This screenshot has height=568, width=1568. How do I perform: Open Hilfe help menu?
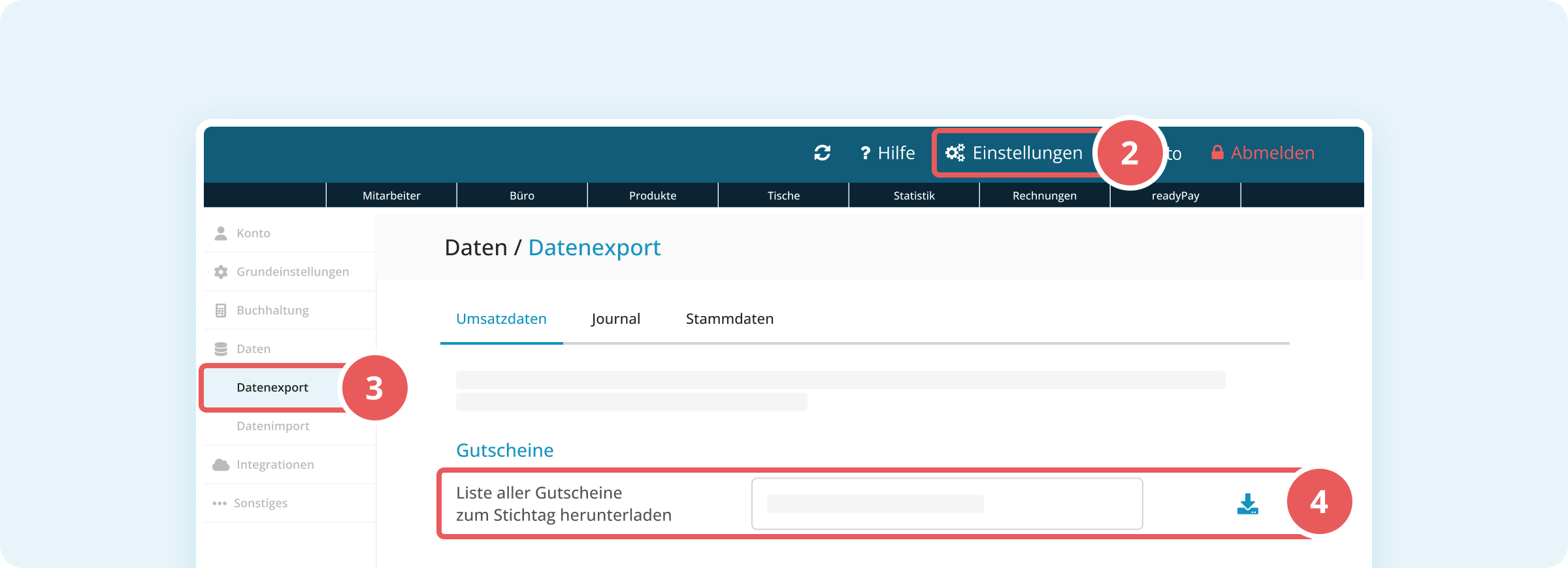point(887,153)
